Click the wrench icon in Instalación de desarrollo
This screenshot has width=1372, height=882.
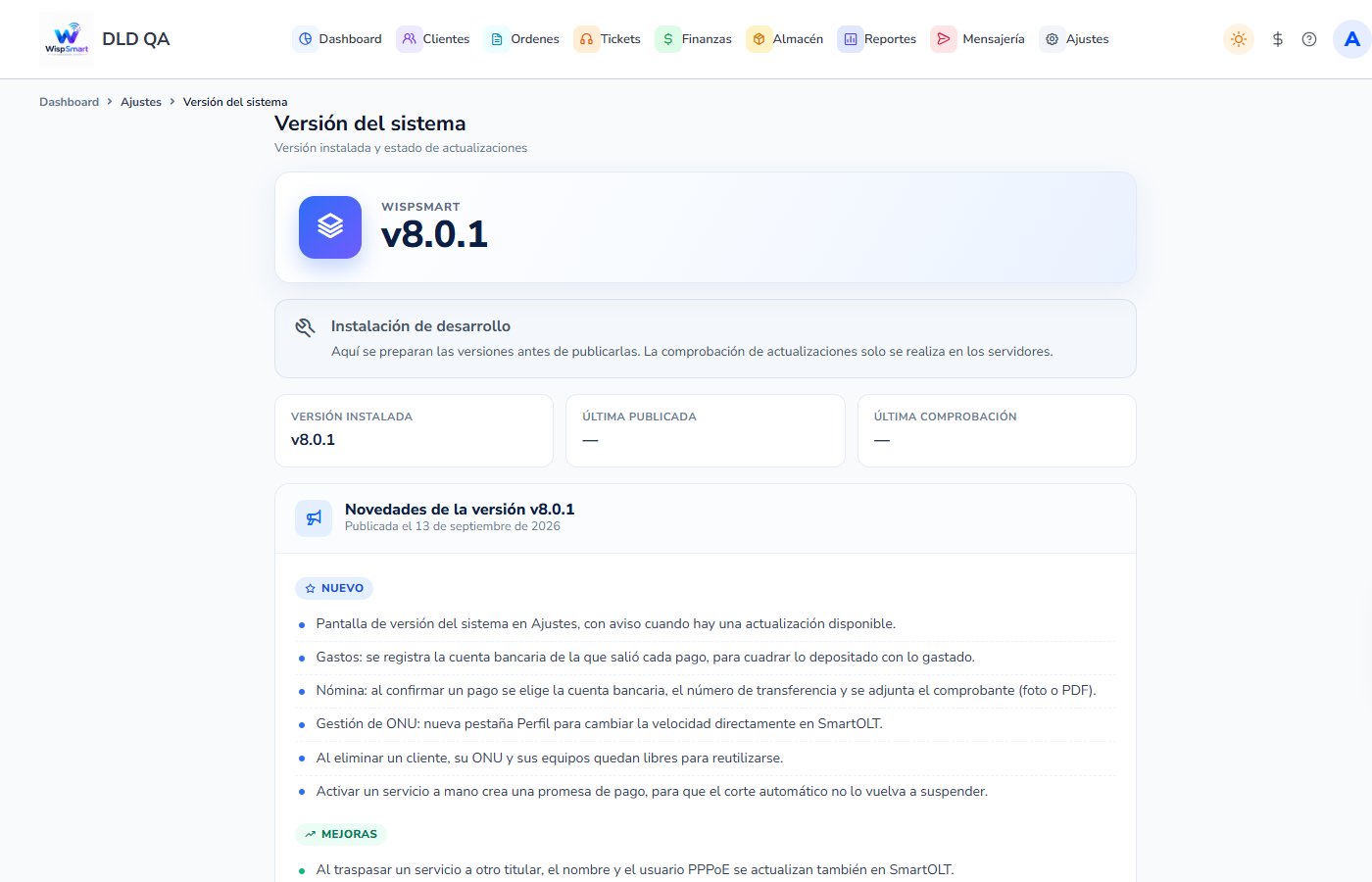305,327
